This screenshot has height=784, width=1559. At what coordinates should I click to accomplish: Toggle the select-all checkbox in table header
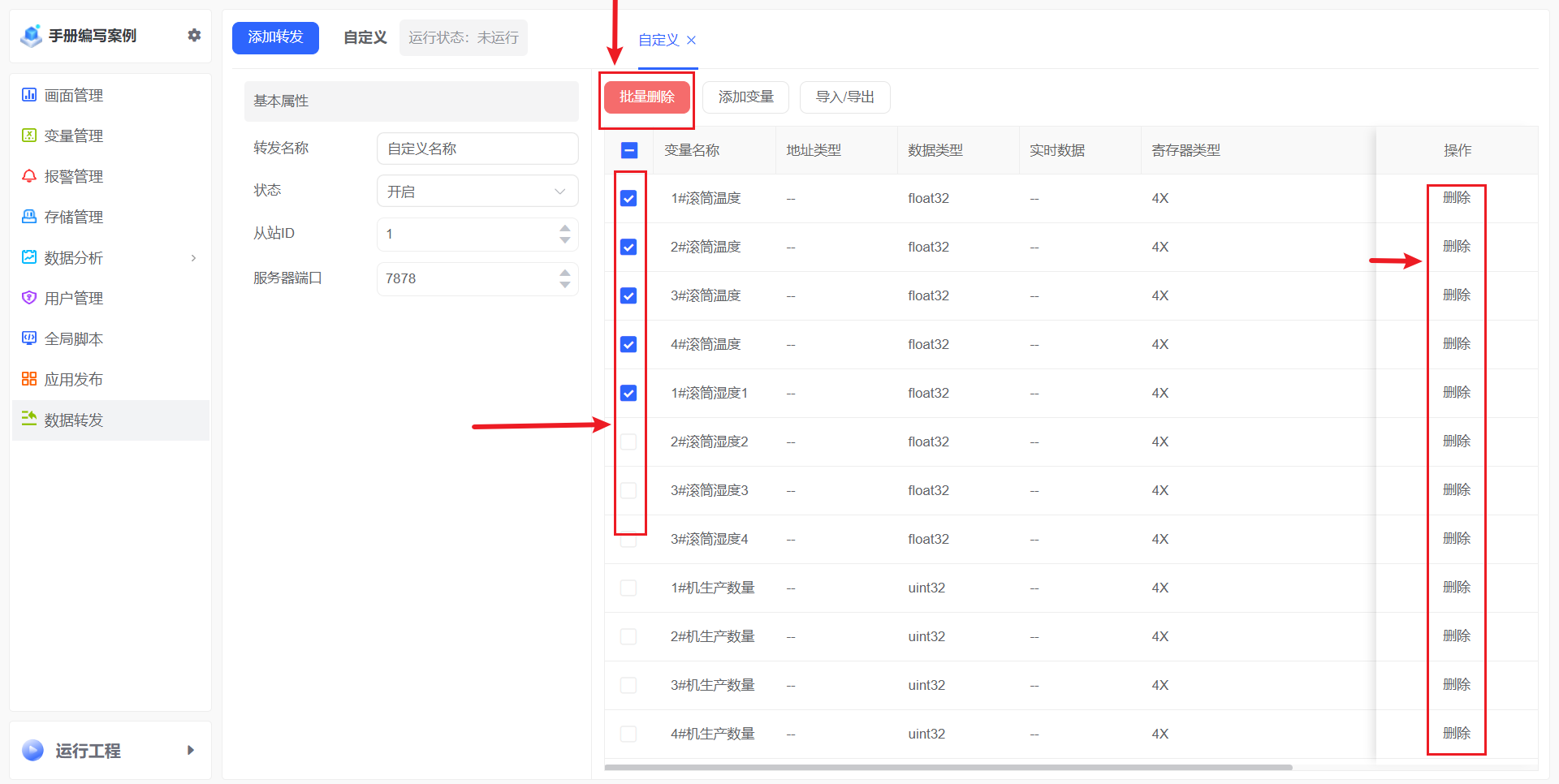coord(629,150)
